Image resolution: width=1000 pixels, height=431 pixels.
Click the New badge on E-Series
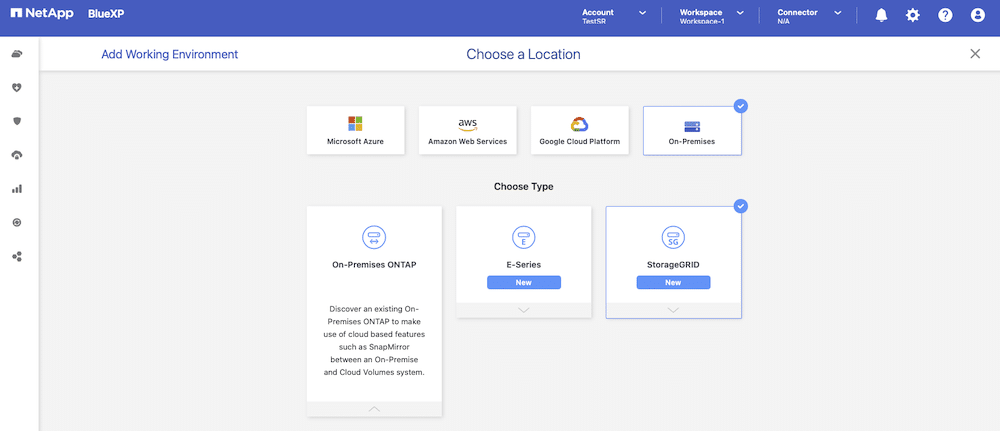tap(524, 282)
